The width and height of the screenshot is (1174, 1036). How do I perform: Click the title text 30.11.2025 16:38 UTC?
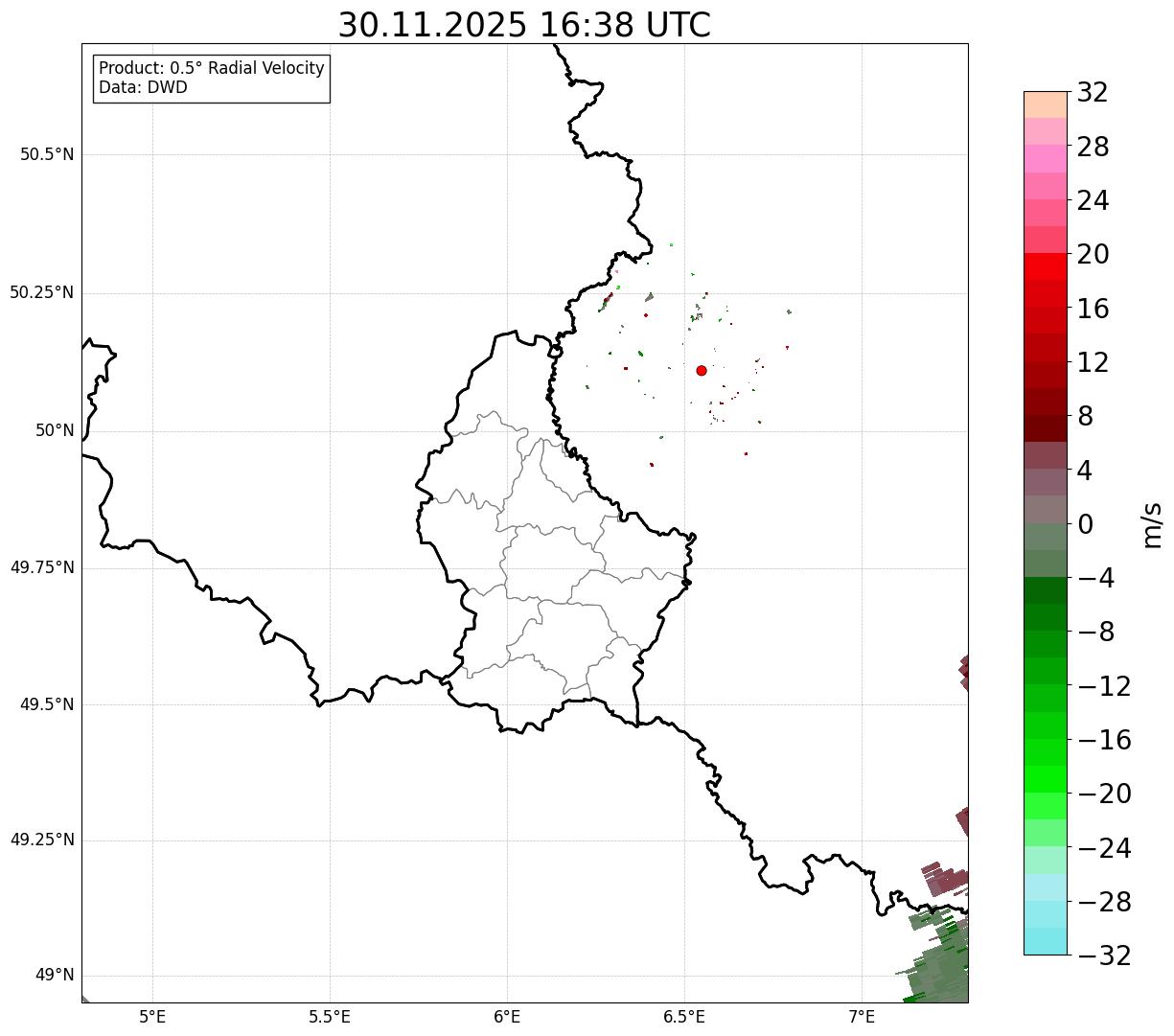(524, 25)
